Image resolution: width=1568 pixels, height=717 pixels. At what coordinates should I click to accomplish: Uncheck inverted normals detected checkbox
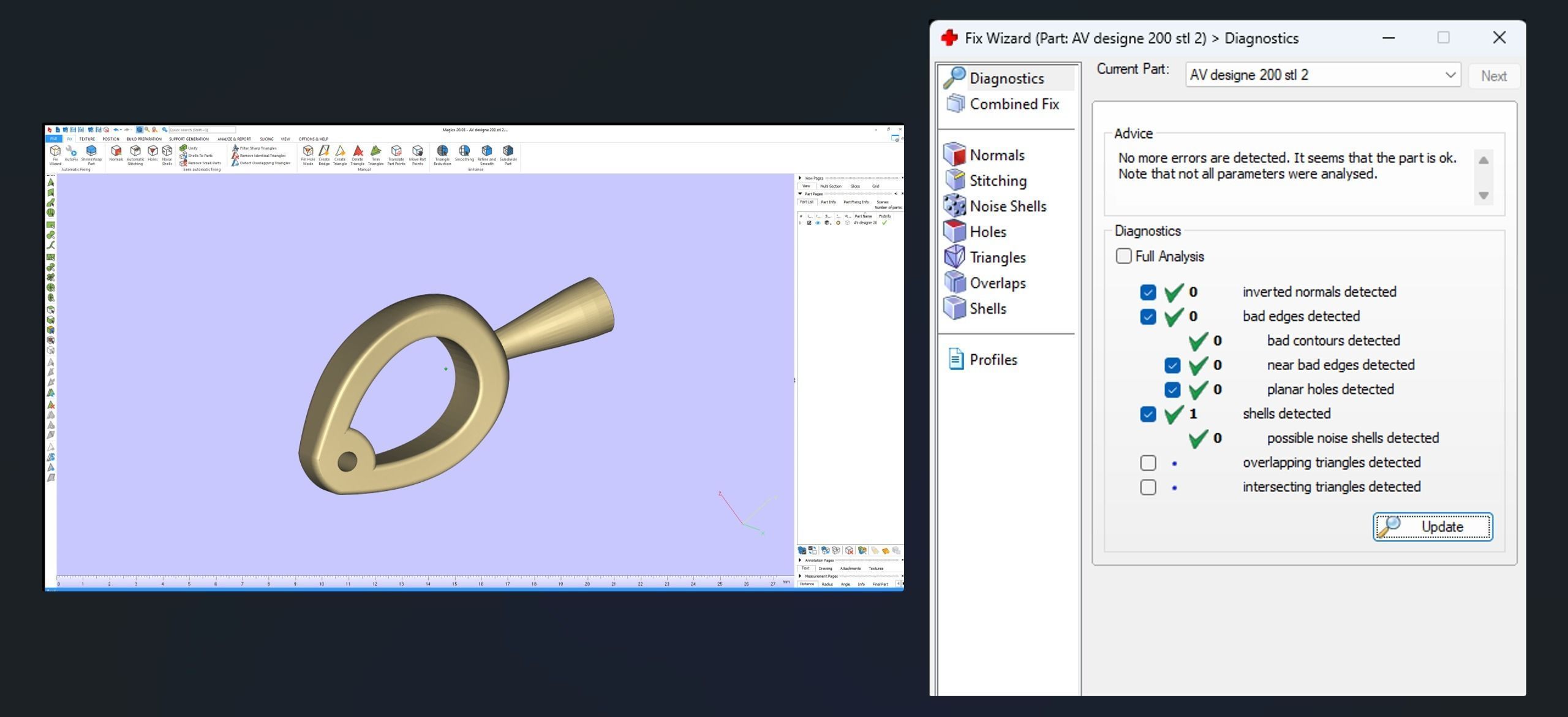click(x=1148, y=292)
